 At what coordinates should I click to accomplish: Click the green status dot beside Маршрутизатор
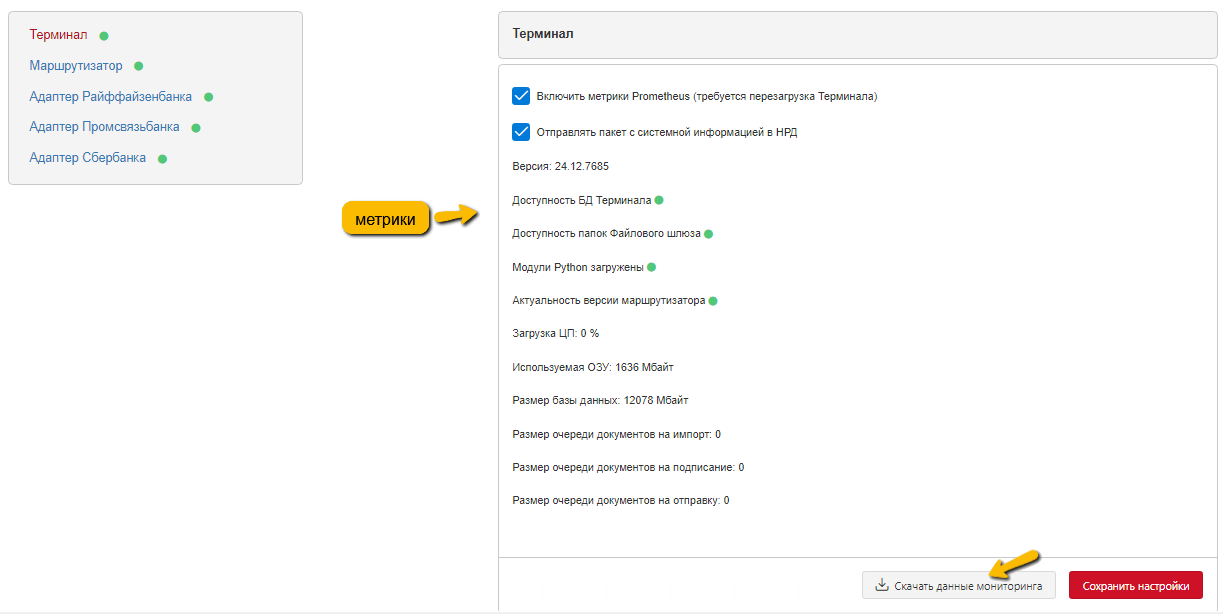tap(139, 67)
